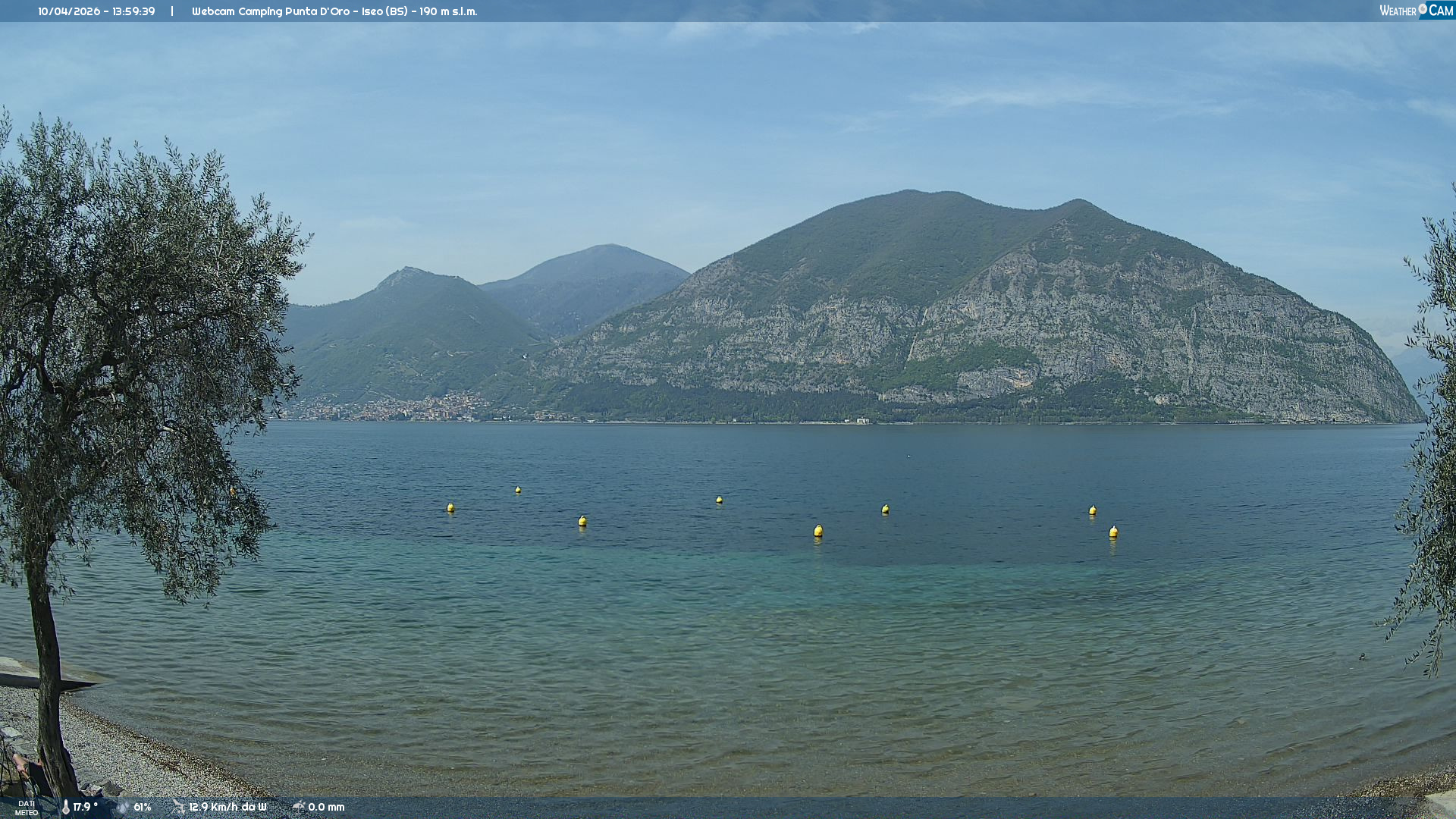The image size is (1456, 819).
Task: Click the date and time stamp
Action: [x=96, y=11]
